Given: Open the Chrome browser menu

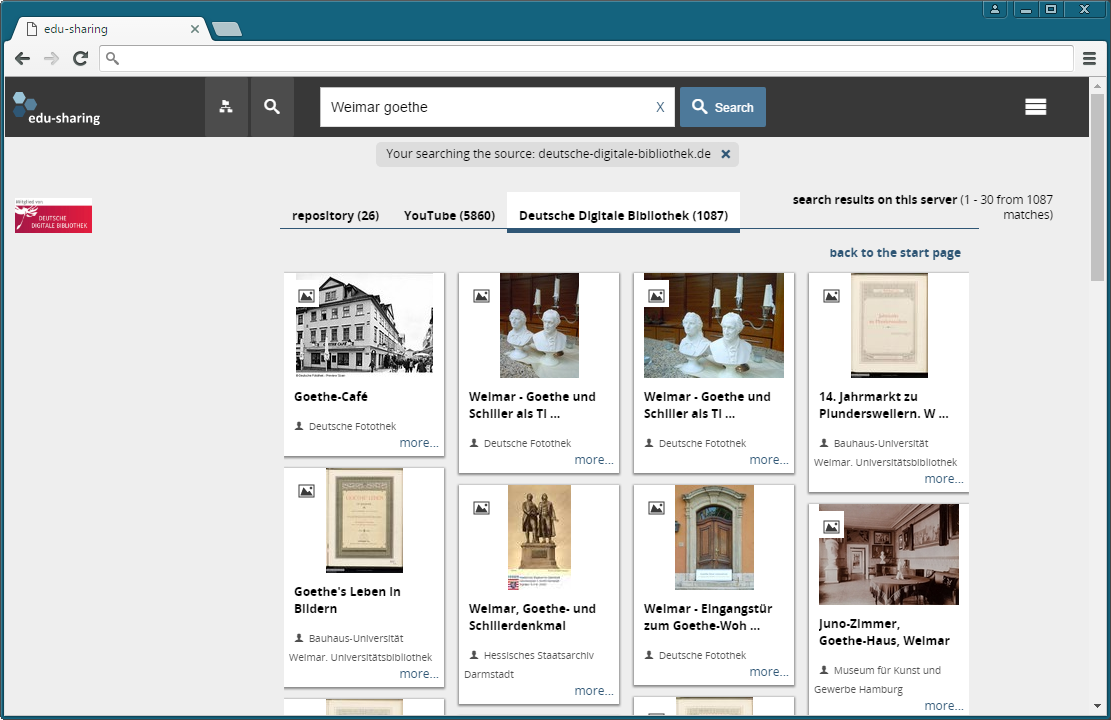Looking at the screenshot, I should [1090, 59].
